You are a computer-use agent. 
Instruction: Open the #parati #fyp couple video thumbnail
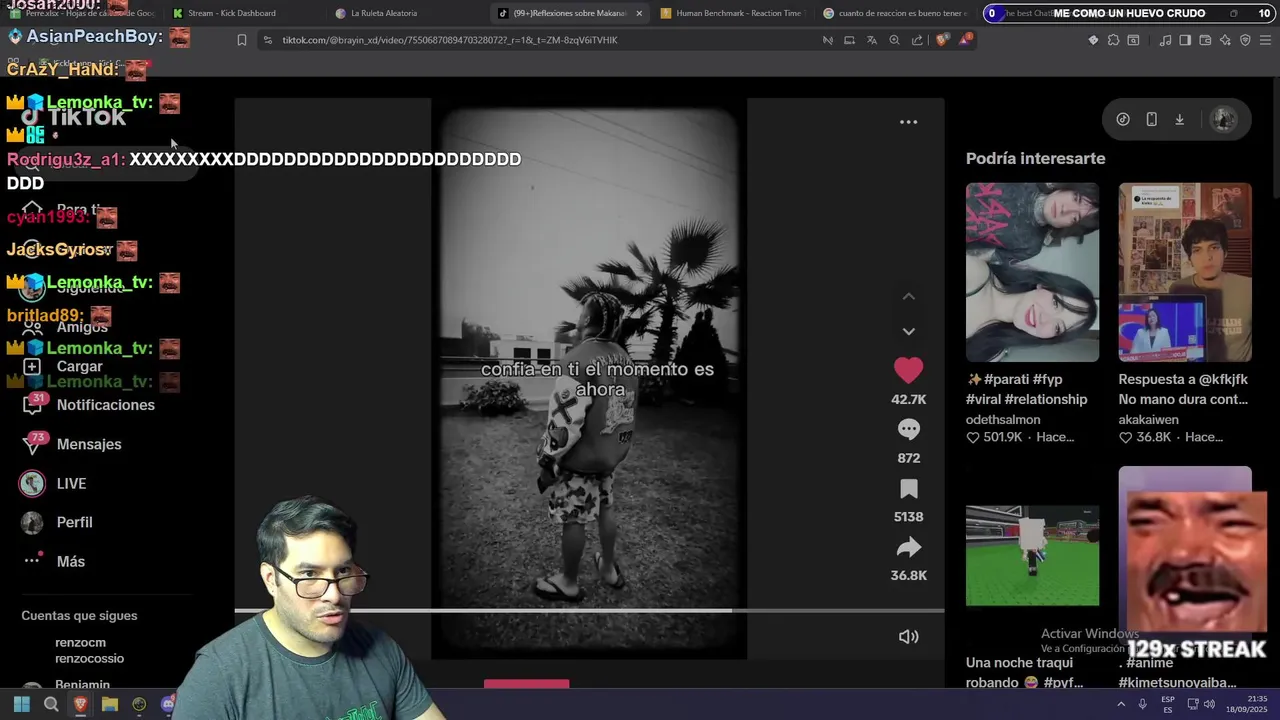coord(1032,272)
